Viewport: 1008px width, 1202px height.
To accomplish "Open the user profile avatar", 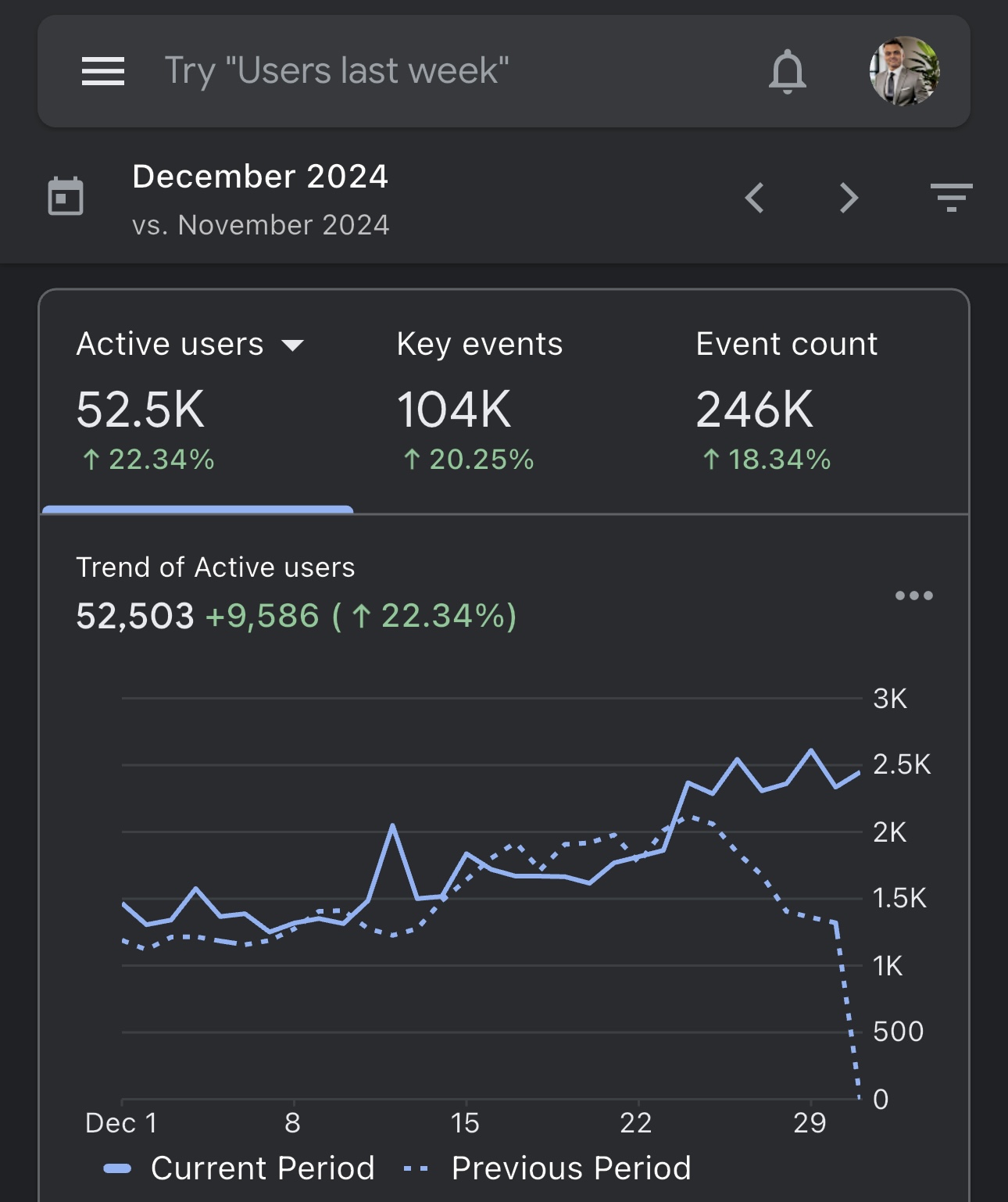I will [x=904, y=71].
